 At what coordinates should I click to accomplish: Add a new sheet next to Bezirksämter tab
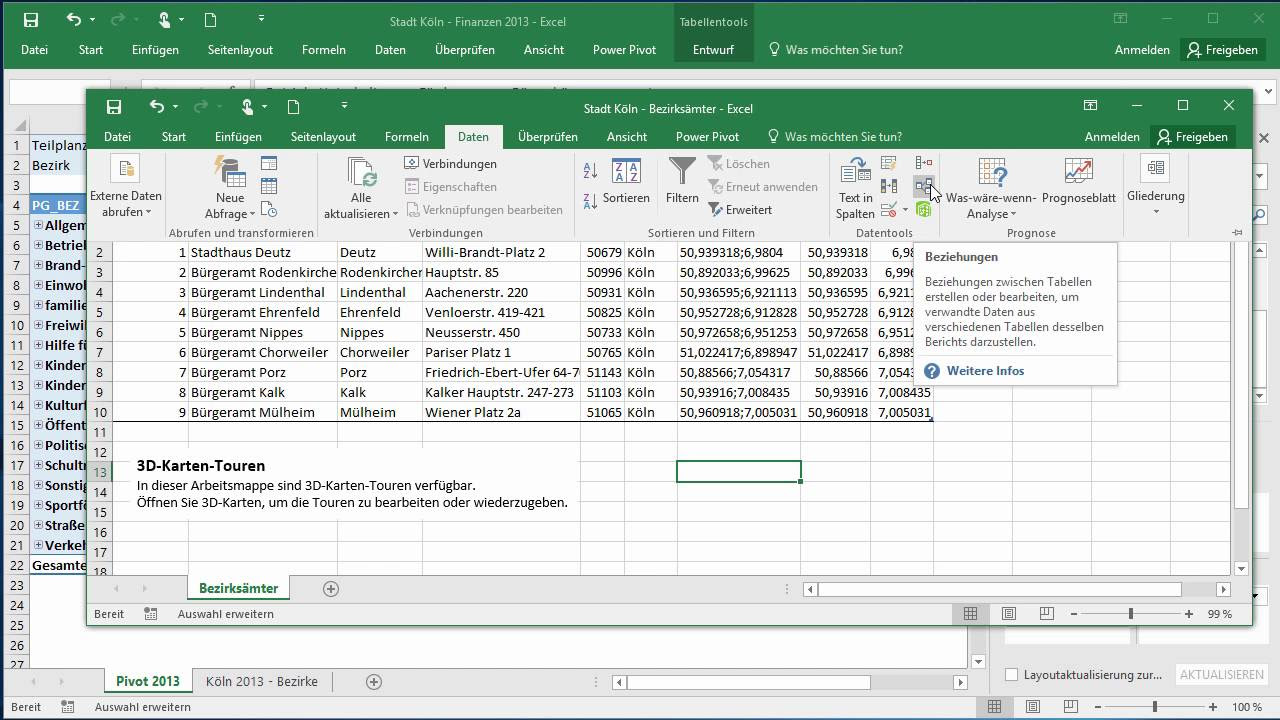coord(331,589)
